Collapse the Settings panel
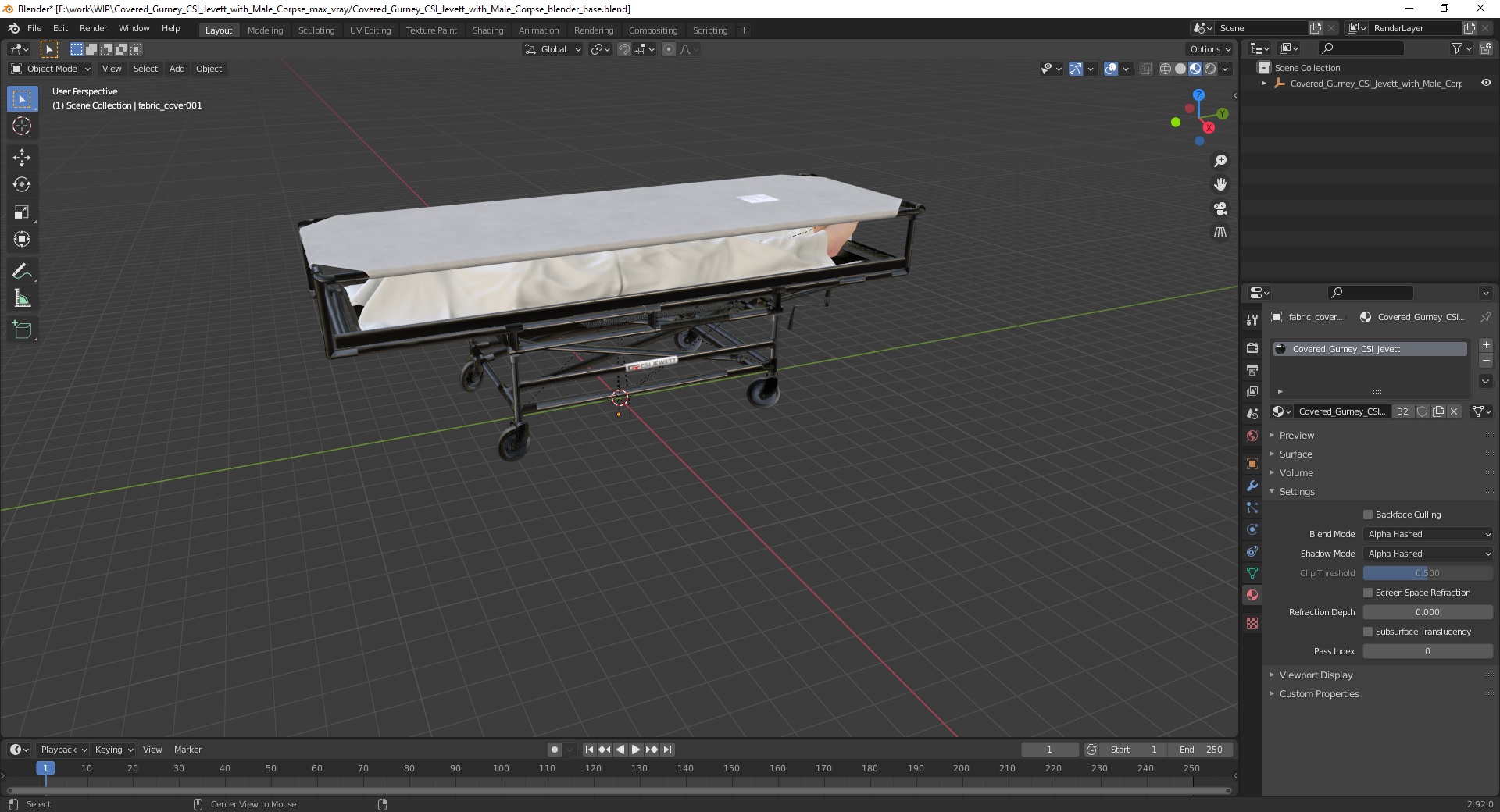This screenshot has height=812, width=1500. (1297, 491)
